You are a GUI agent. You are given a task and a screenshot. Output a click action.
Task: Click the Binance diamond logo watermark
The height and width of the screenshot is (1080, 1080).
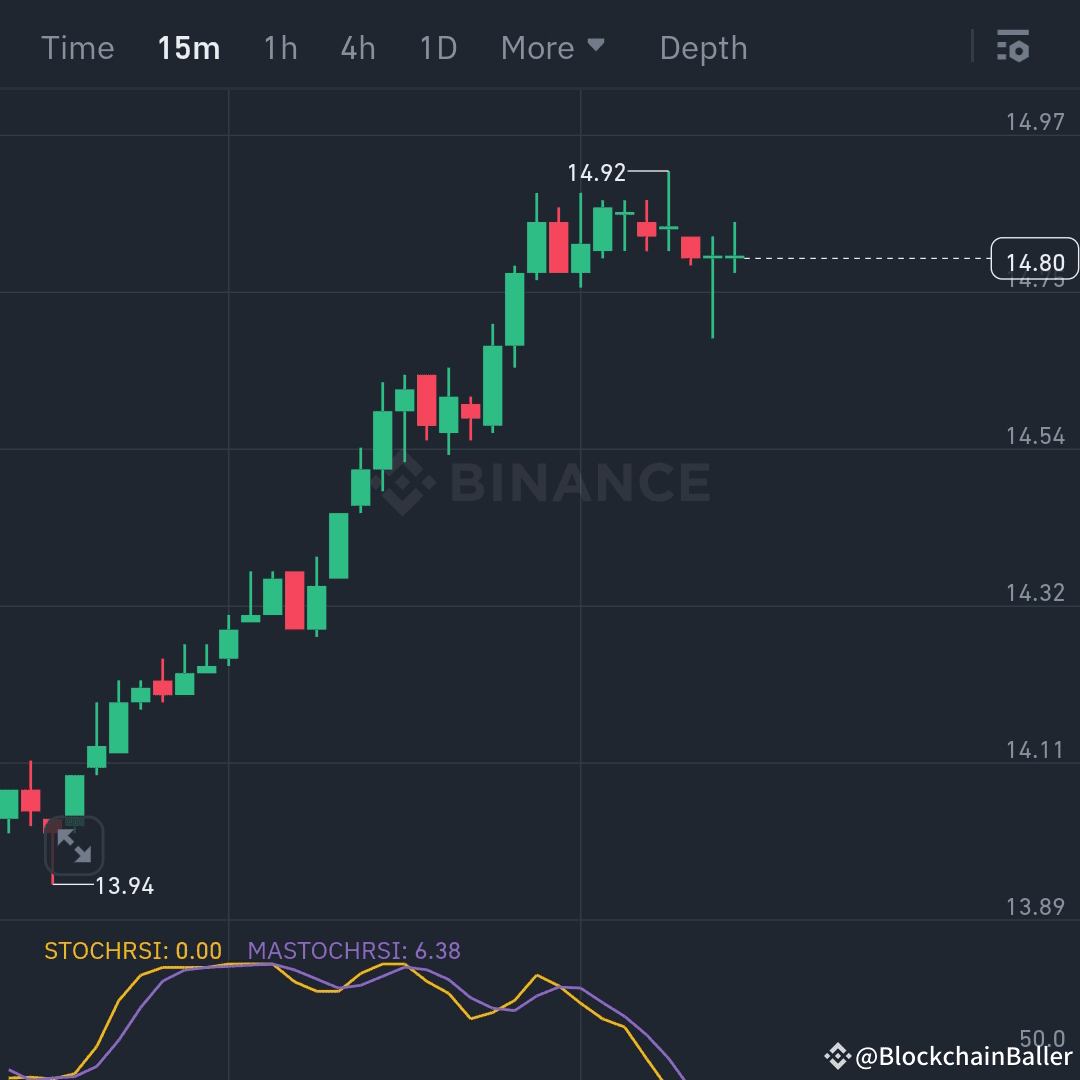[405, 483]
